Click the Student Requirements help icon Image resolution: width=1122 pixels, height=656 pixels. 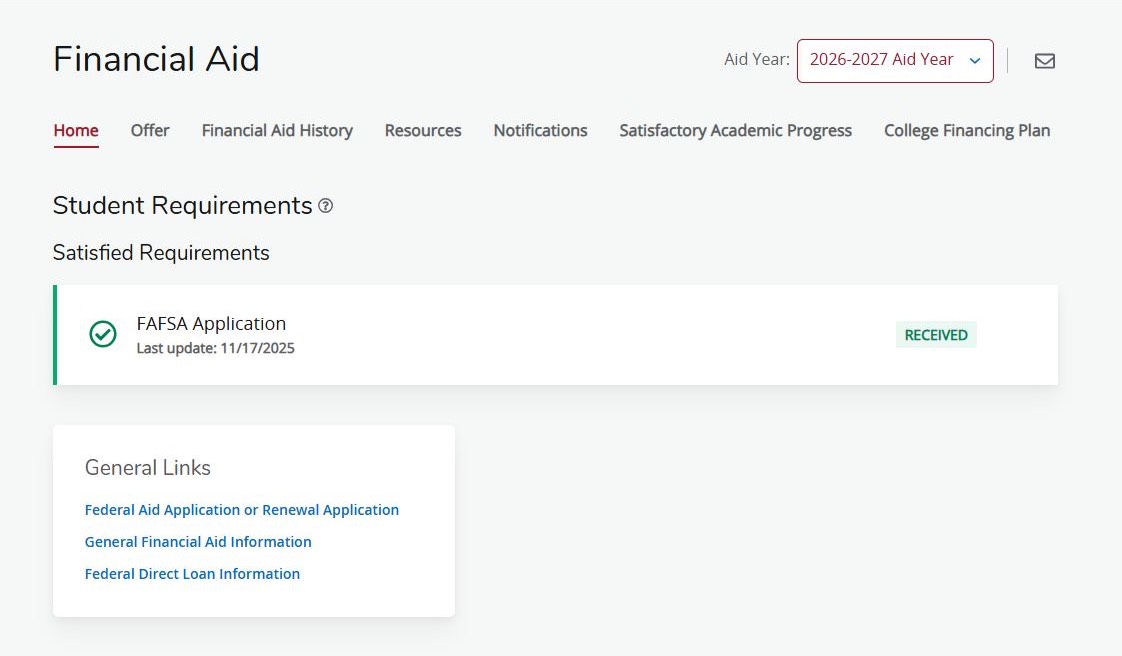tap(326, 206)
